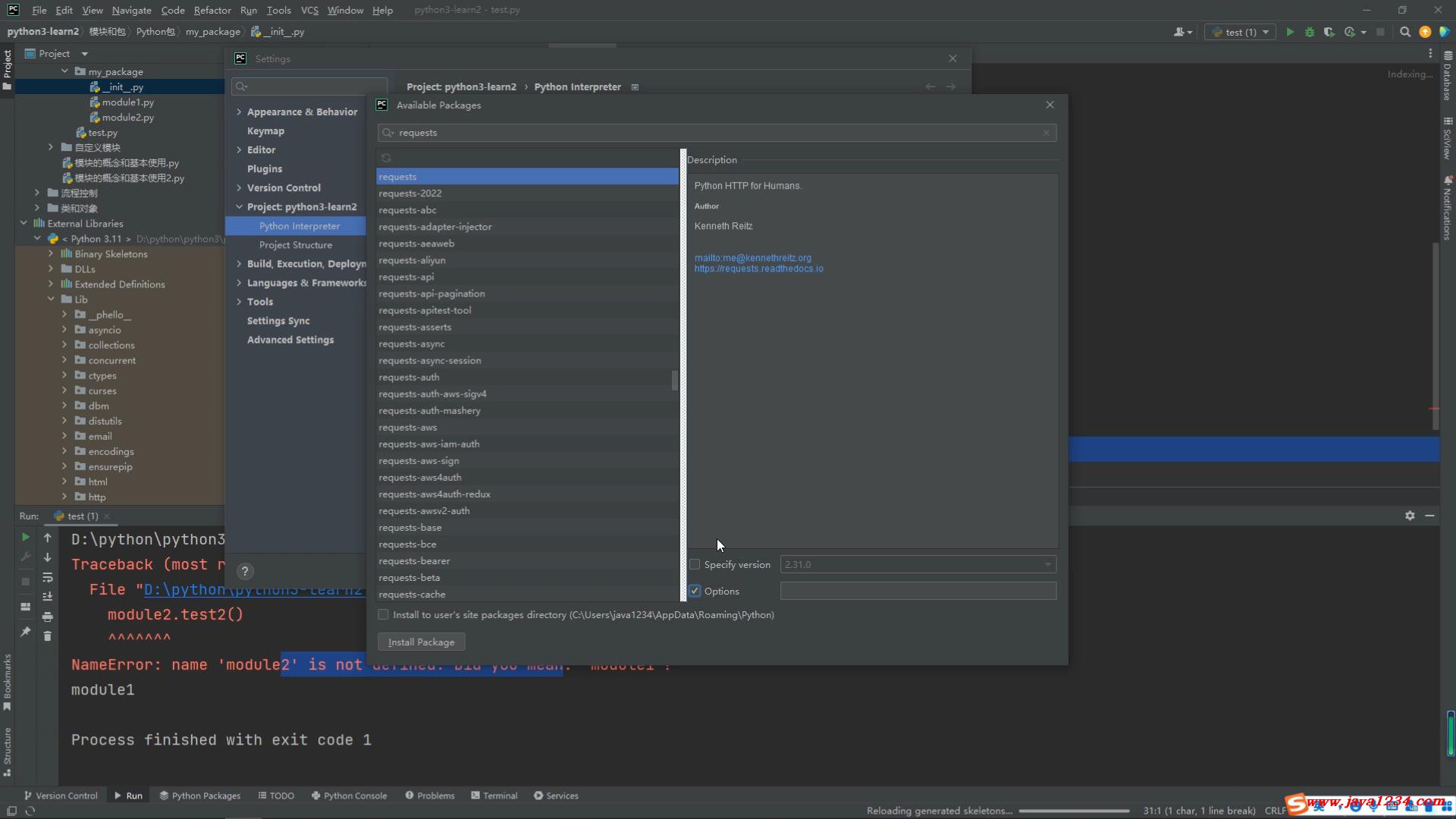Switch to Python Packages tab
This screenshot has height=819, width=1456.
click(199, 795)
